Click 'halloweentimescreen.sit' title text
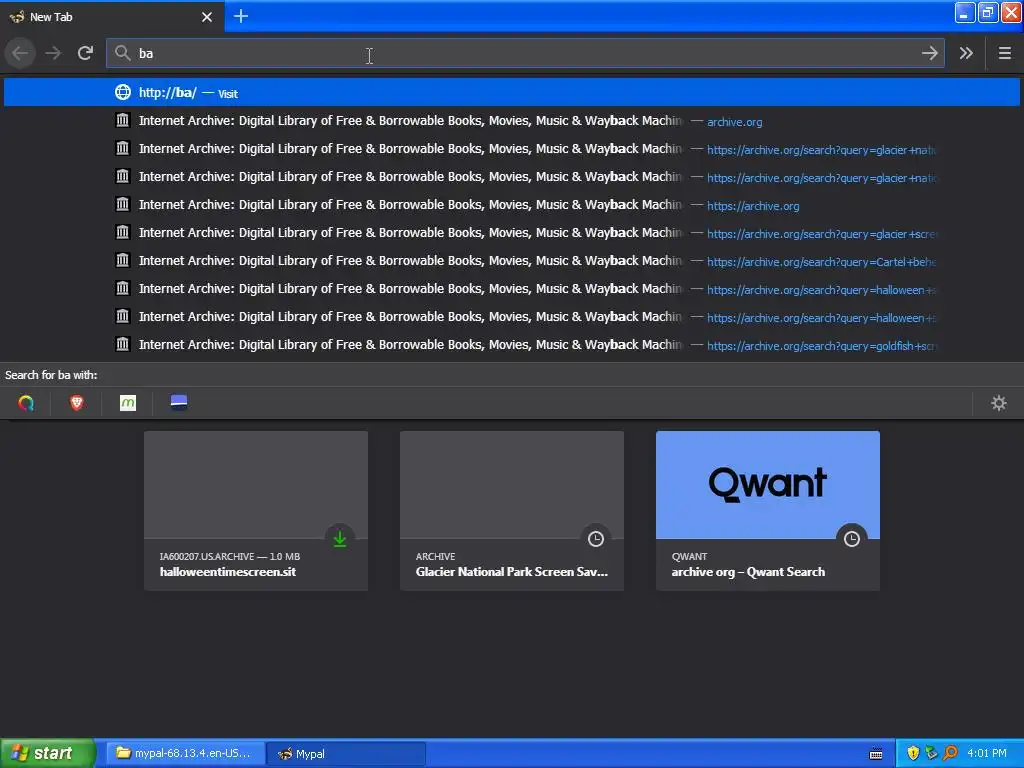The height and width of the screenshot is (768, 1024). [228, 572]
